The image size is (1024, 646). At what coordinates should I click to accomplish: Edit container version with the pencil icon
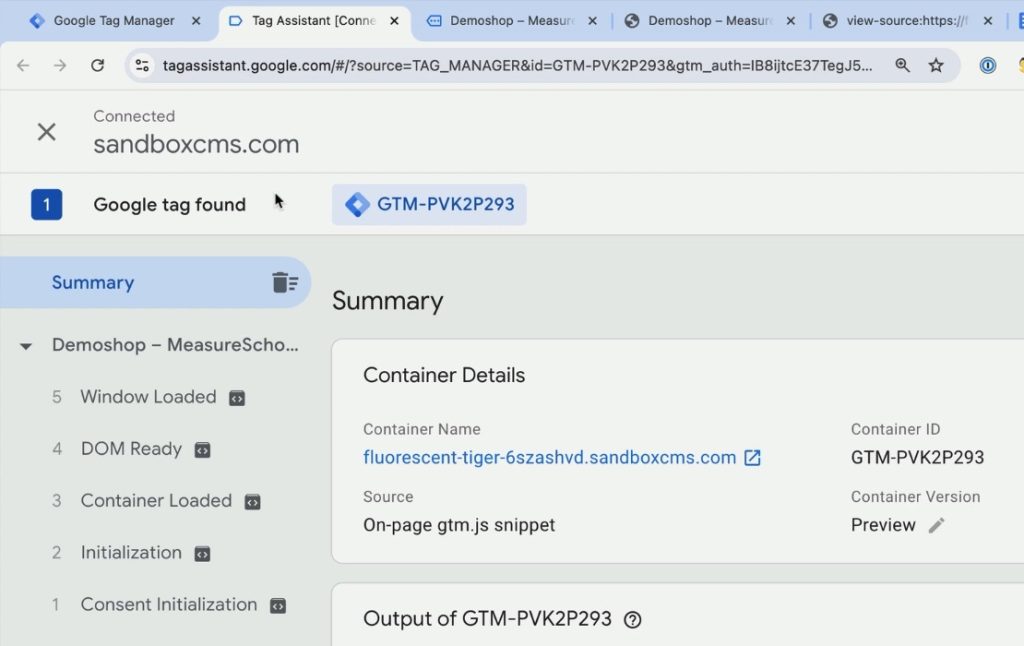936,525
